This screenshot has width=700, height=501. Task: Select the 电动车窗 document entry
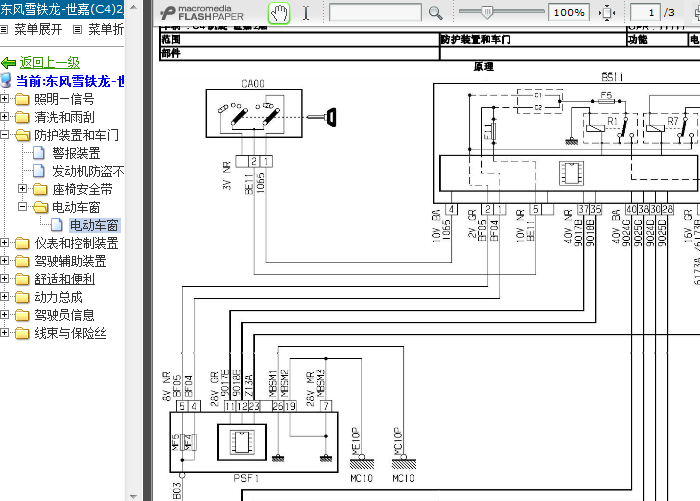click(x=94, y=225)
